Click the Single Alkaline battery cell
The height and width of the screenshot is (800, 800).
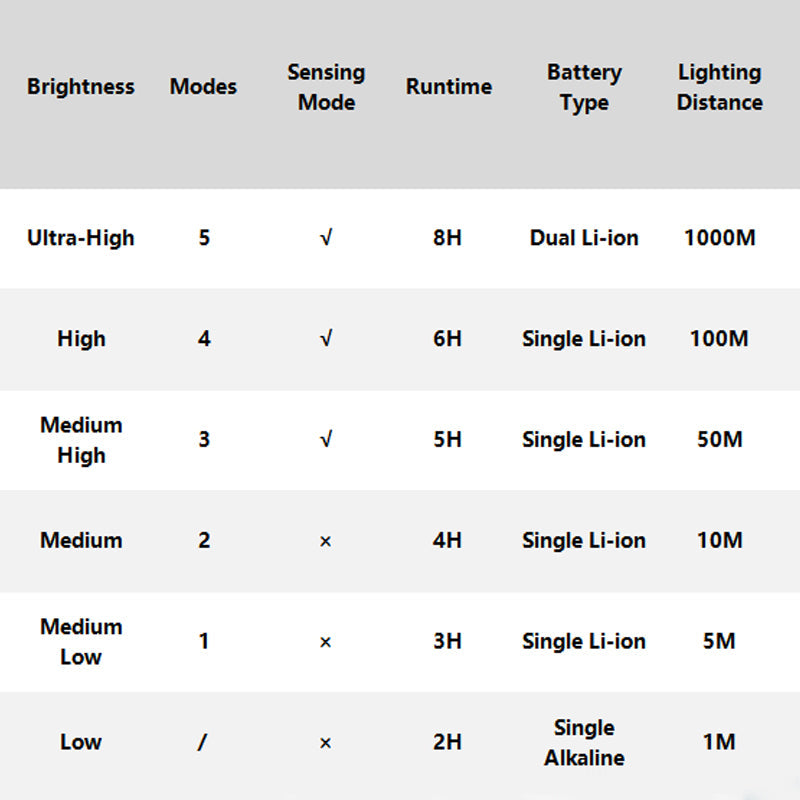[584, 742]
